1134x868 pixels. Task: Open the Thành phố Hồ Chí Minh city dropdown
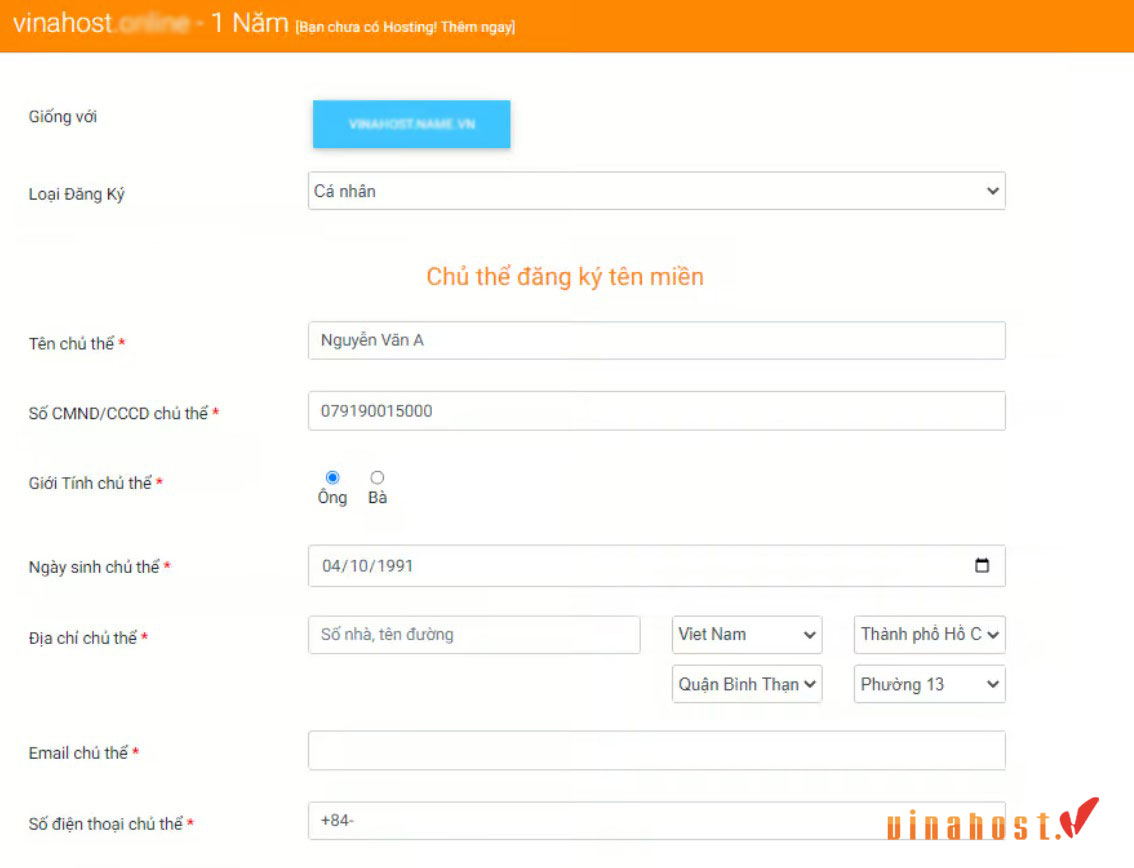[929, 634]
